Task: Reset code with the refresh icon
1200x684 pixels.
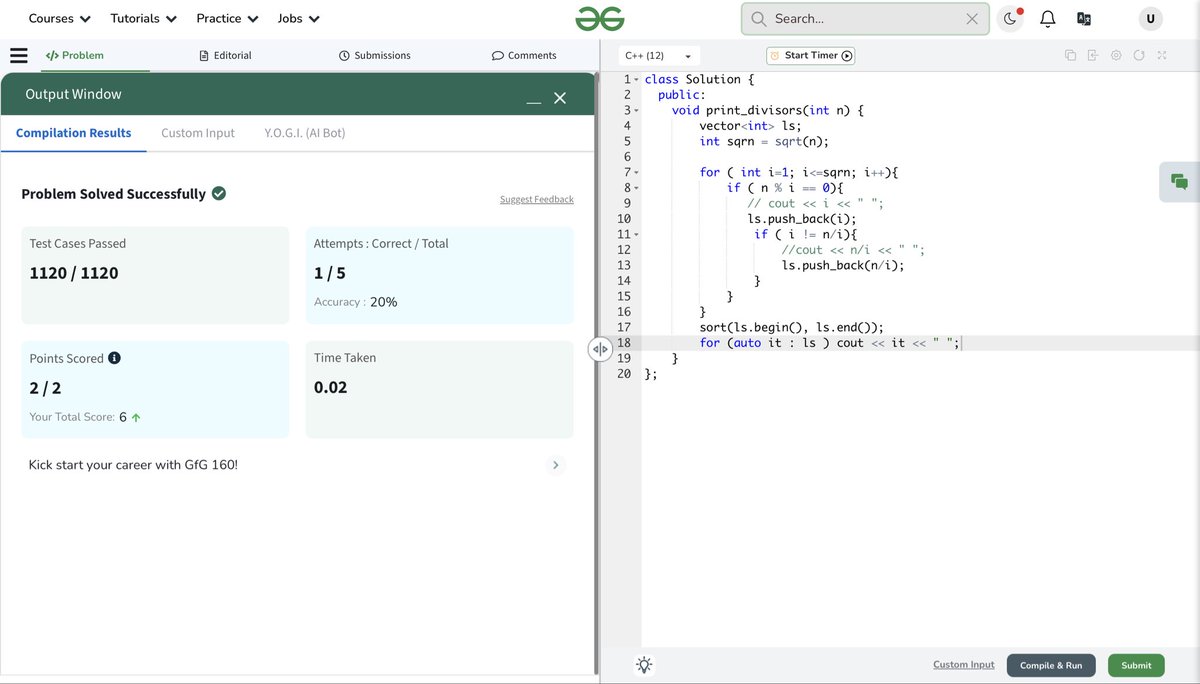Action: [1139, 56]
